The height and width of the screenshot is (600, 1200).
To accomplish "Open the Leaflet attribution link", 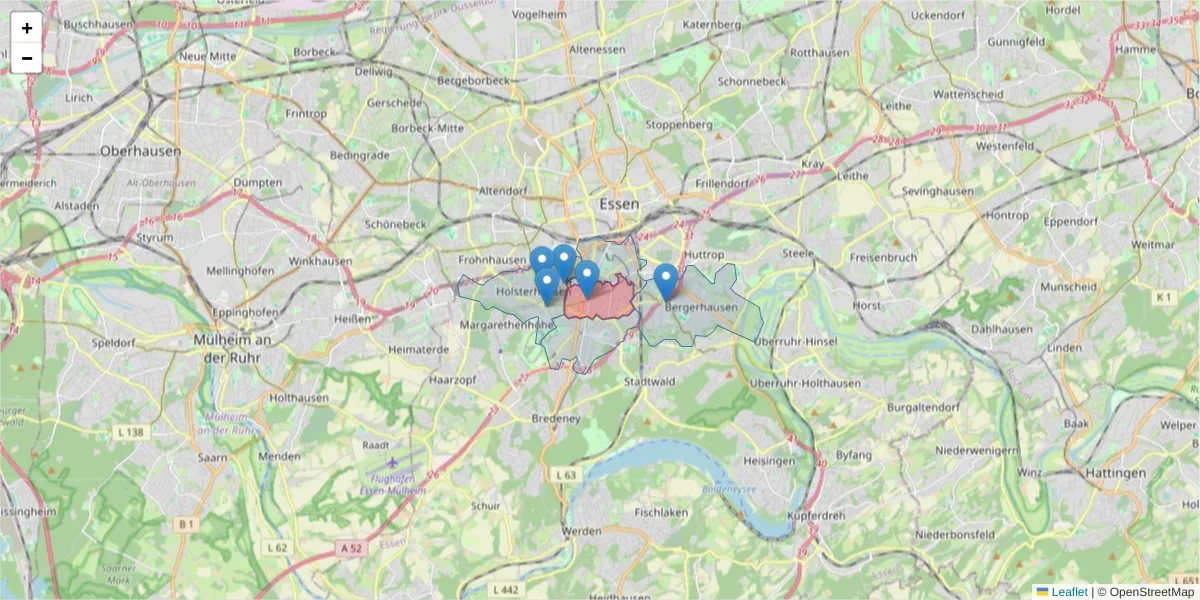I will tap(1069, 592).
